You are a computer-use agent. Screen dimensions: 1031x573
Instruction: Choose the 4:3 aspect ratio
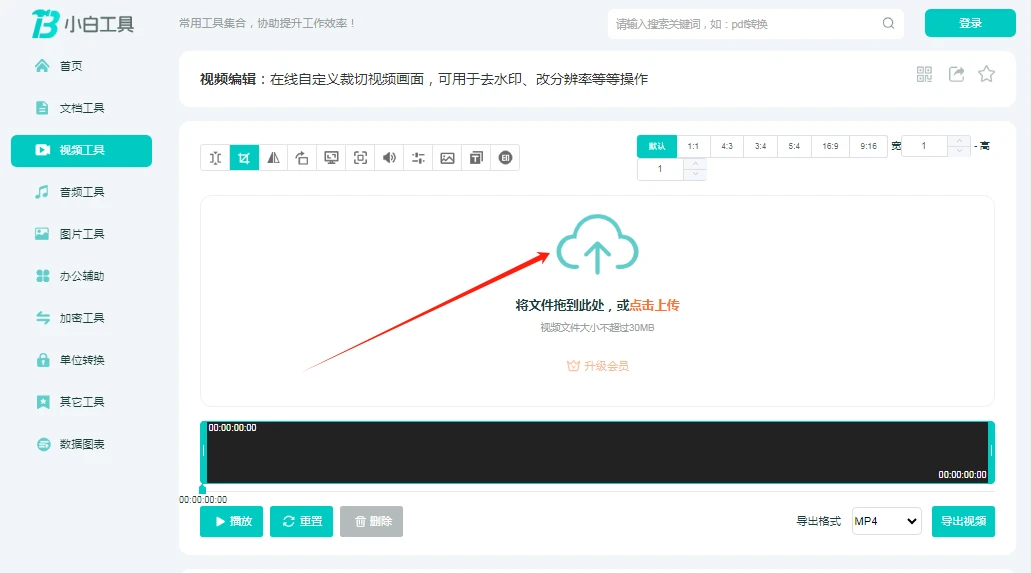727,146
